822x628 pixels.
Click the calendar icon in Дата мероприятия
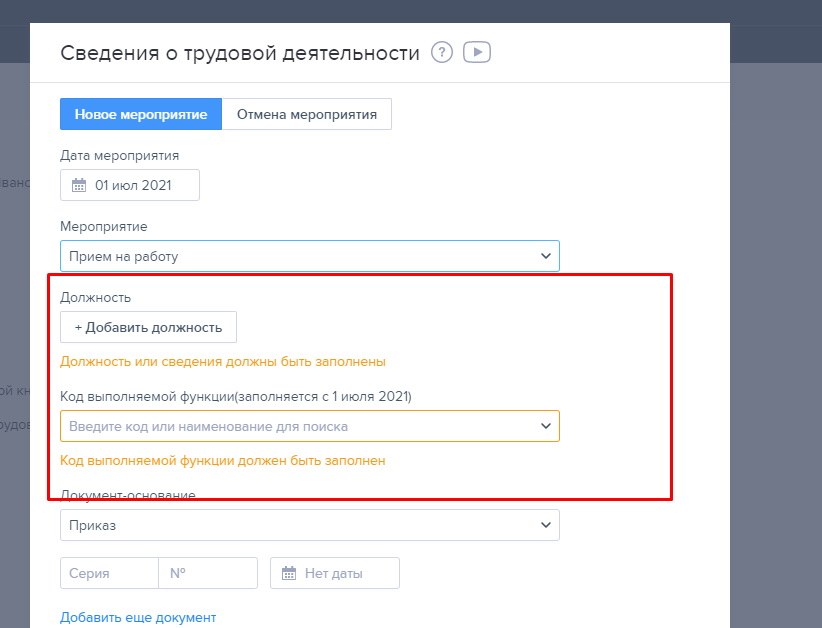(79, 185)
